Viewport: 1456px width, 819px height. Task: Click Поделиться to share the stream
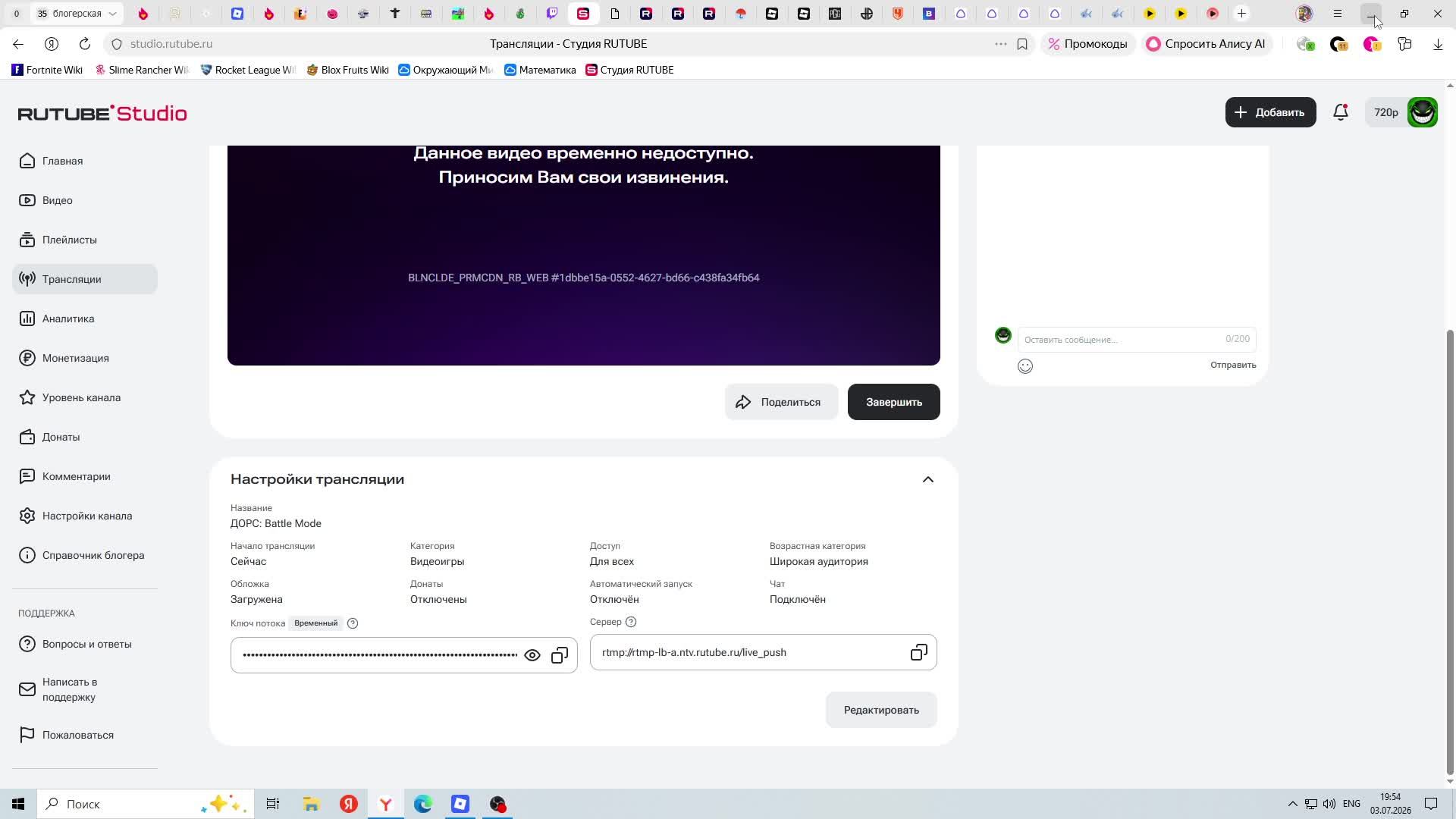tap(781, 402)
